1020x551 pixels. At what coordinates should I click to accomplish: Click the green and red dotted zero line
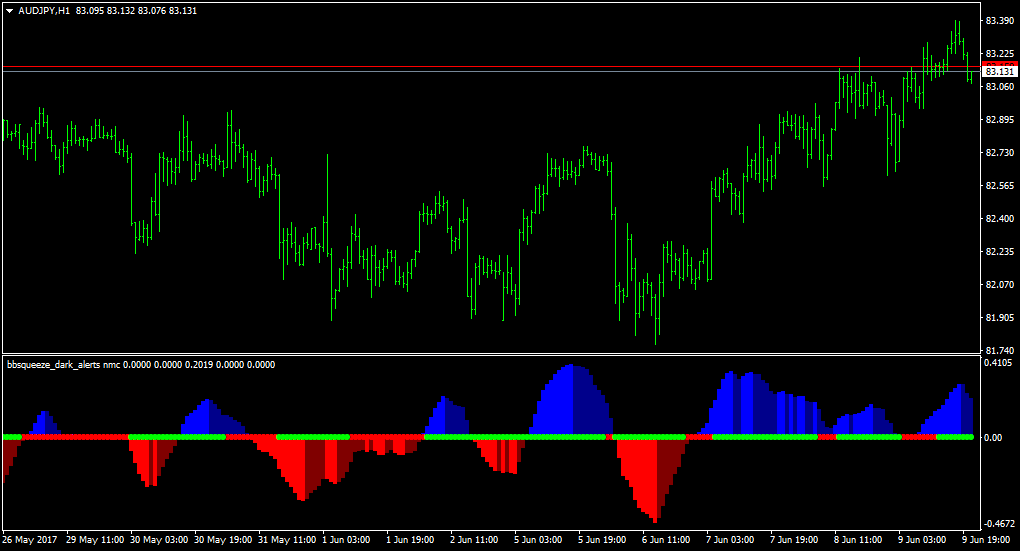pos(488,437)
